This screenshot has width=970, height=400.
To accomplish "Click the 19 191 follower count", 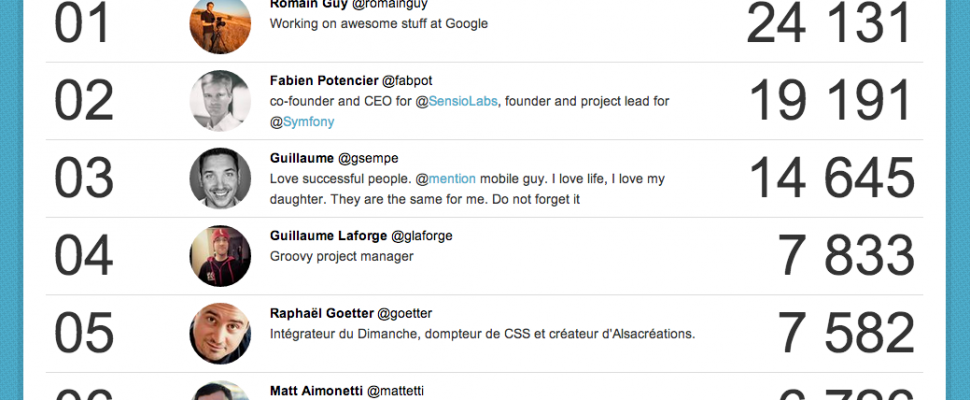I will [x=831, y=101].
